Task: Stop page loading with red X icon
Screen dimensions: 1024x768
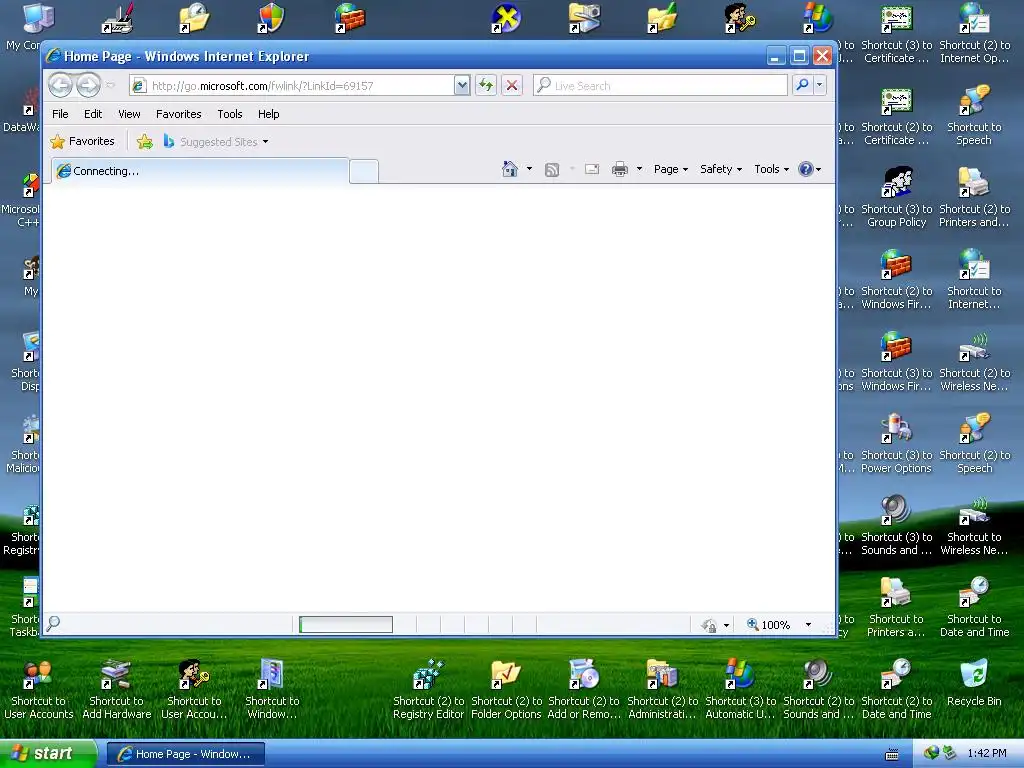Action: tap(512, 85)
